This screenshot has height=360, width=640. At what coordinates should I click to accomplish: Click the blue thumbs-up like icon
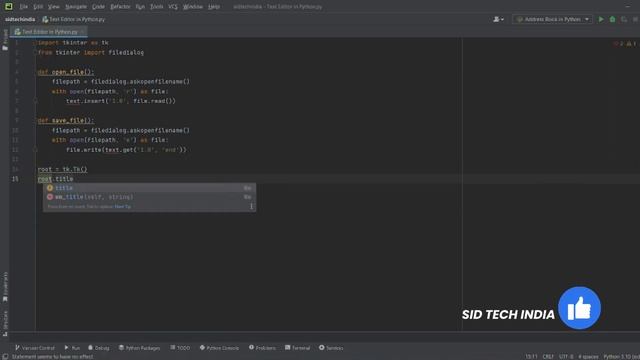tap(579, 308)
